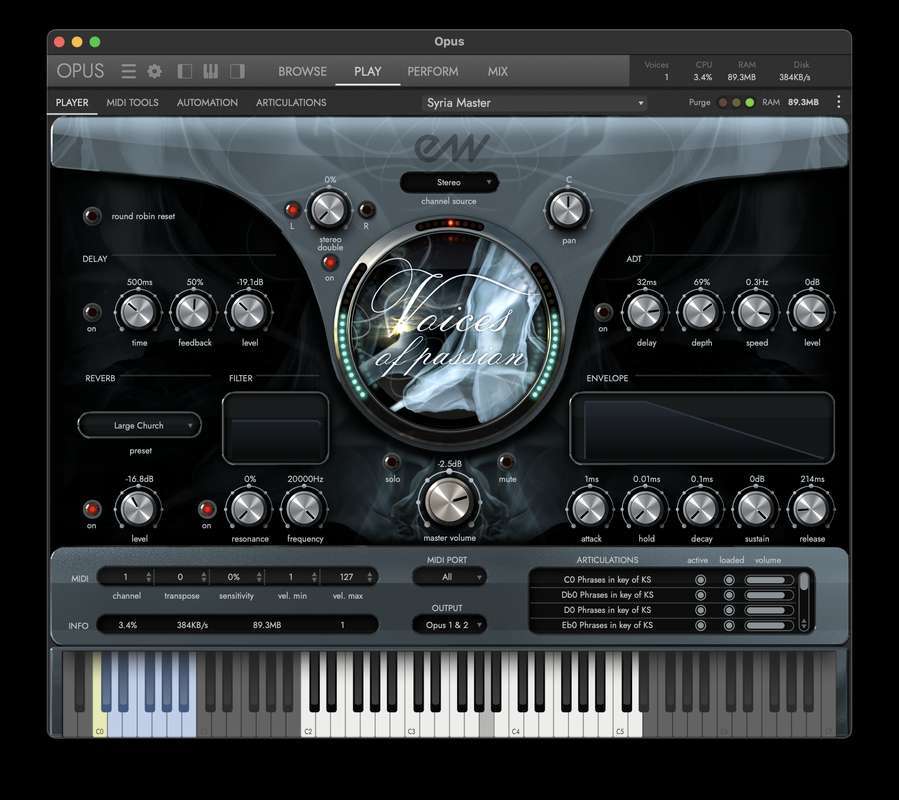Click the mute button
The height and width of the screenshot is (800, 899).
507,462
